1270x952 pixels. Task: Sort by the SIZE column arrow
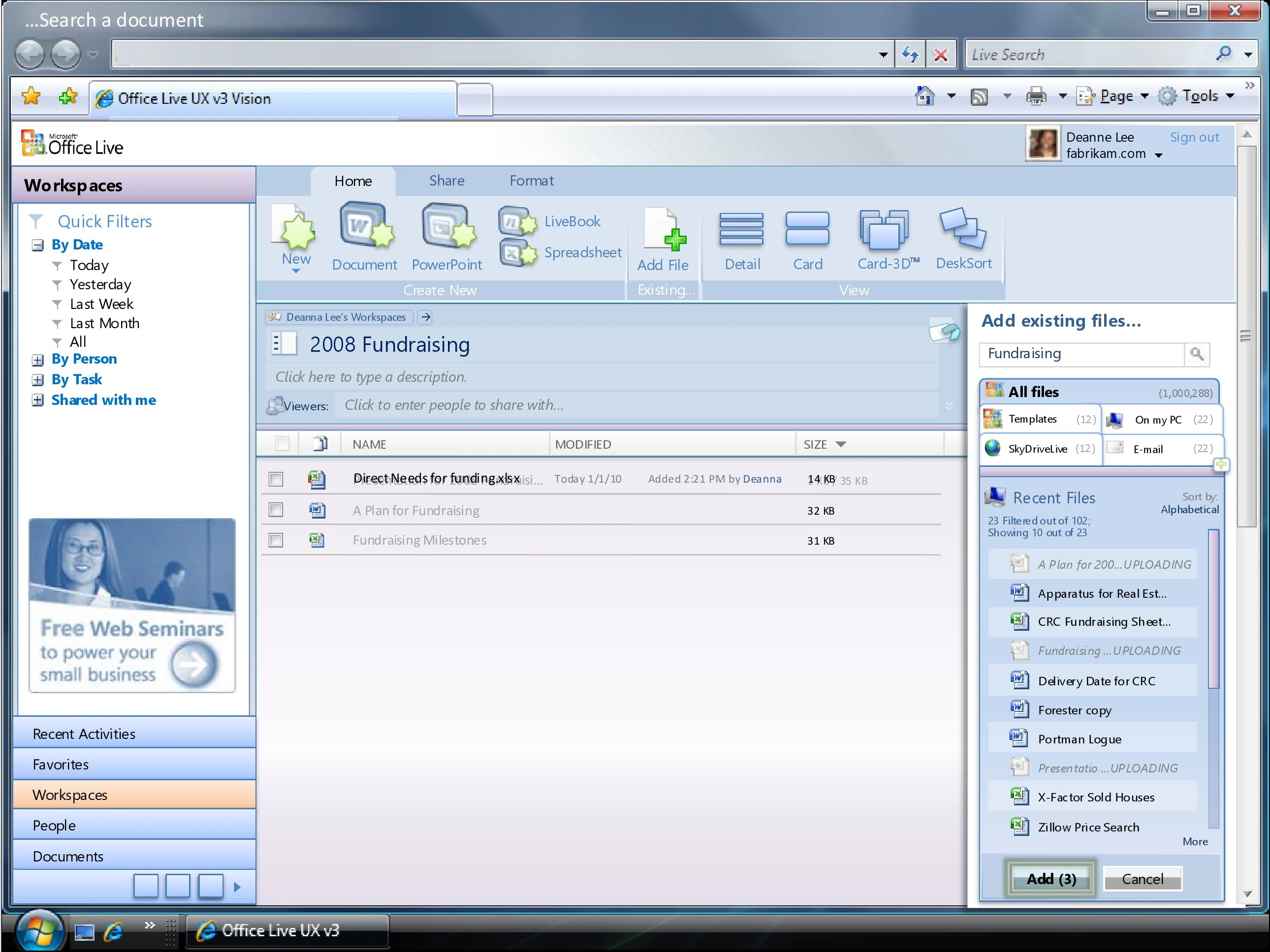[841, 444]
